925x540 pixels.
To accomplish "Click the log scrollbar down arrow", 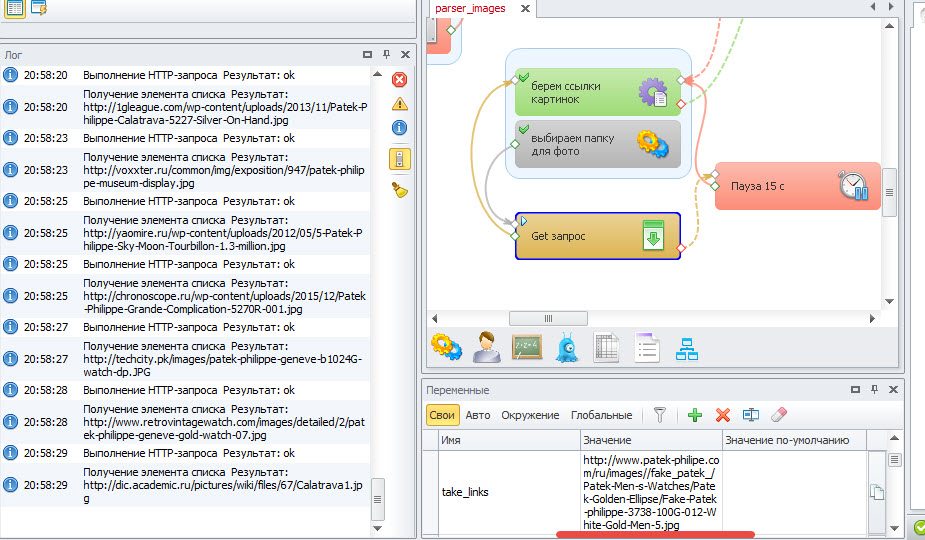I will [378, 528].
